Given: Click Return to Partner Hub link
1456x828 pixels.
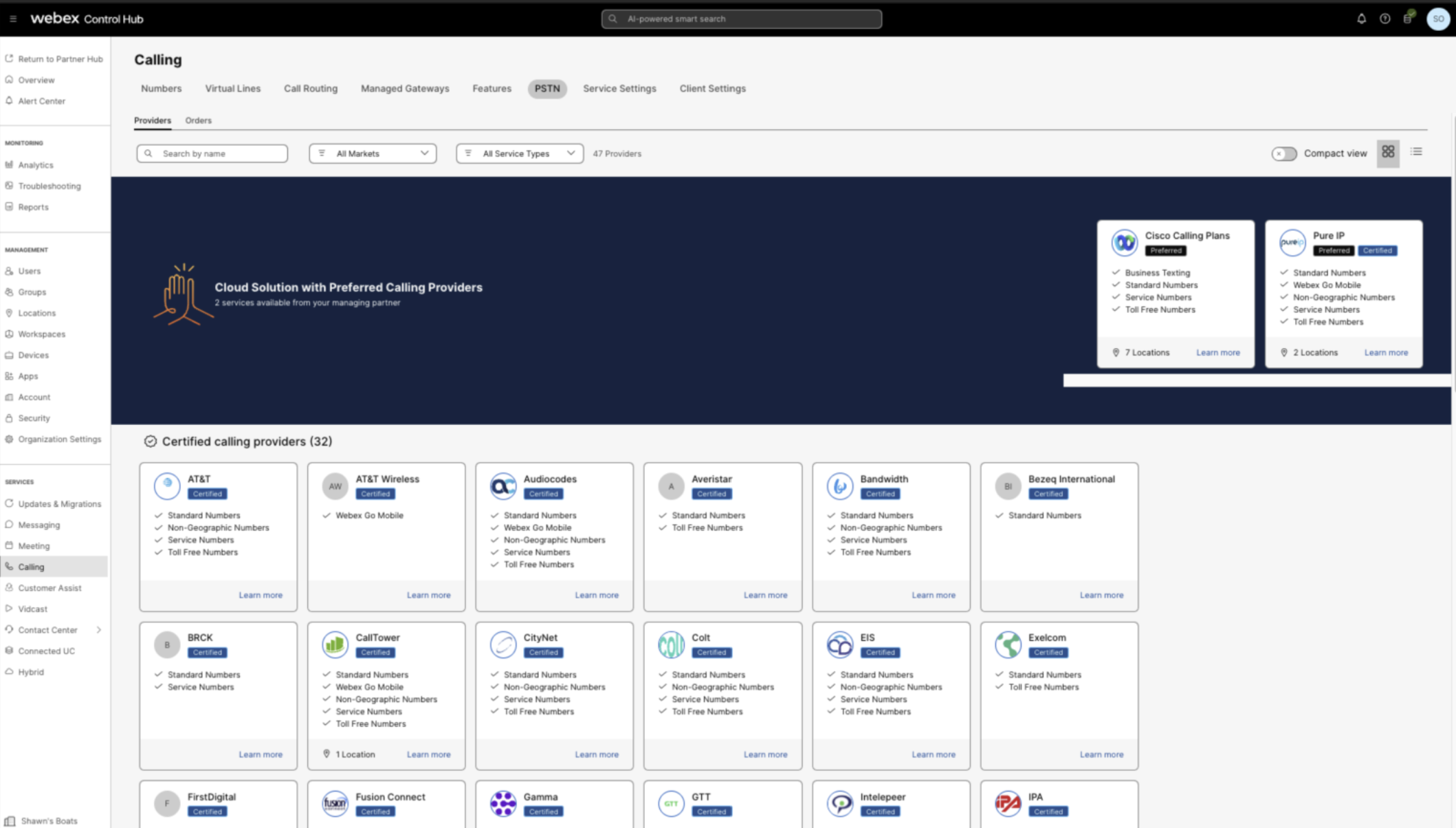Looking at the screenshot, I should coord(54,59).
